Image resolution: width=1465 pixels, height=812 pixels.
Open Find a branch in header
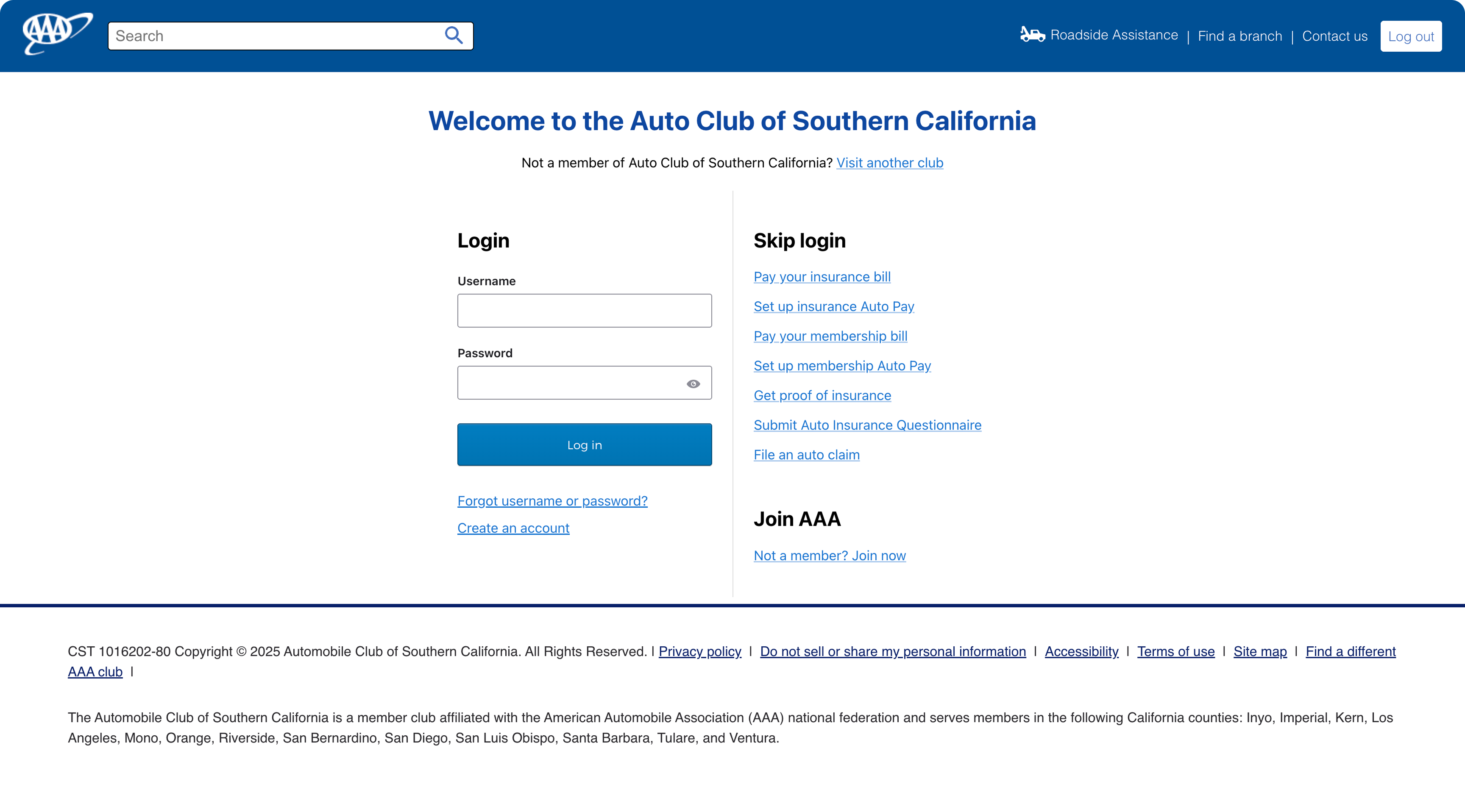click(x=1240, y=36)
